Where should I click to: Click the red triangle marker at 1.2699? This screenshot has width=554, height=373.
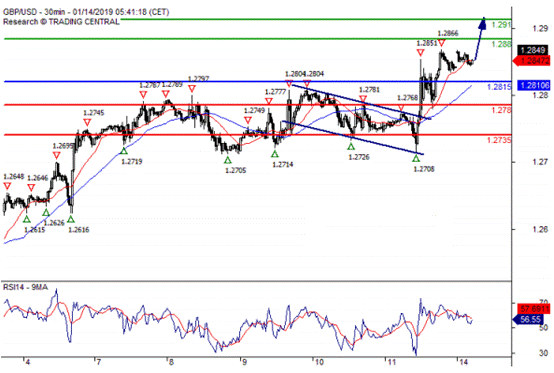(x=57, y=155)
